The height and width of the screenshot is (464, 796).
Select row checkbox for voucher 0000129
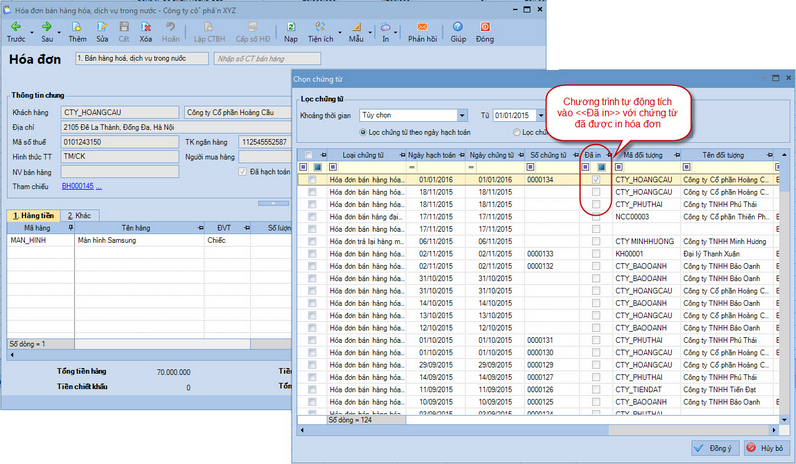coord(312,365)
